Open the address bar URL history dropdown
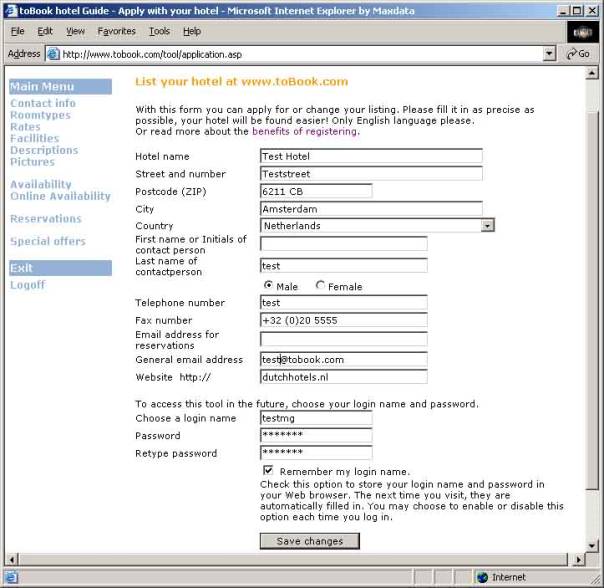Image resolution: width=604 pixels, height=588 pixels. click(550, 54)
